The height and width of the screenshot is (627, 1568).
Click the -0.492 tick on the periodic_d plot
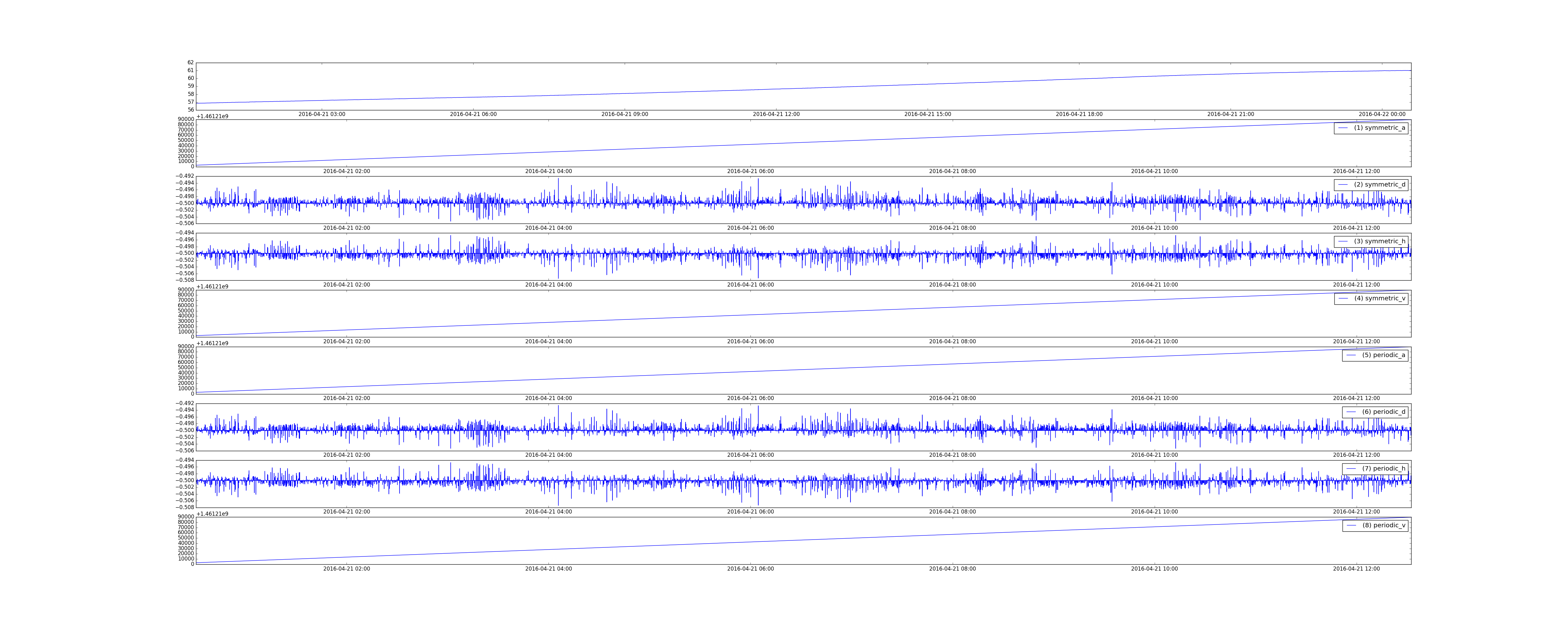click(184, 403)
